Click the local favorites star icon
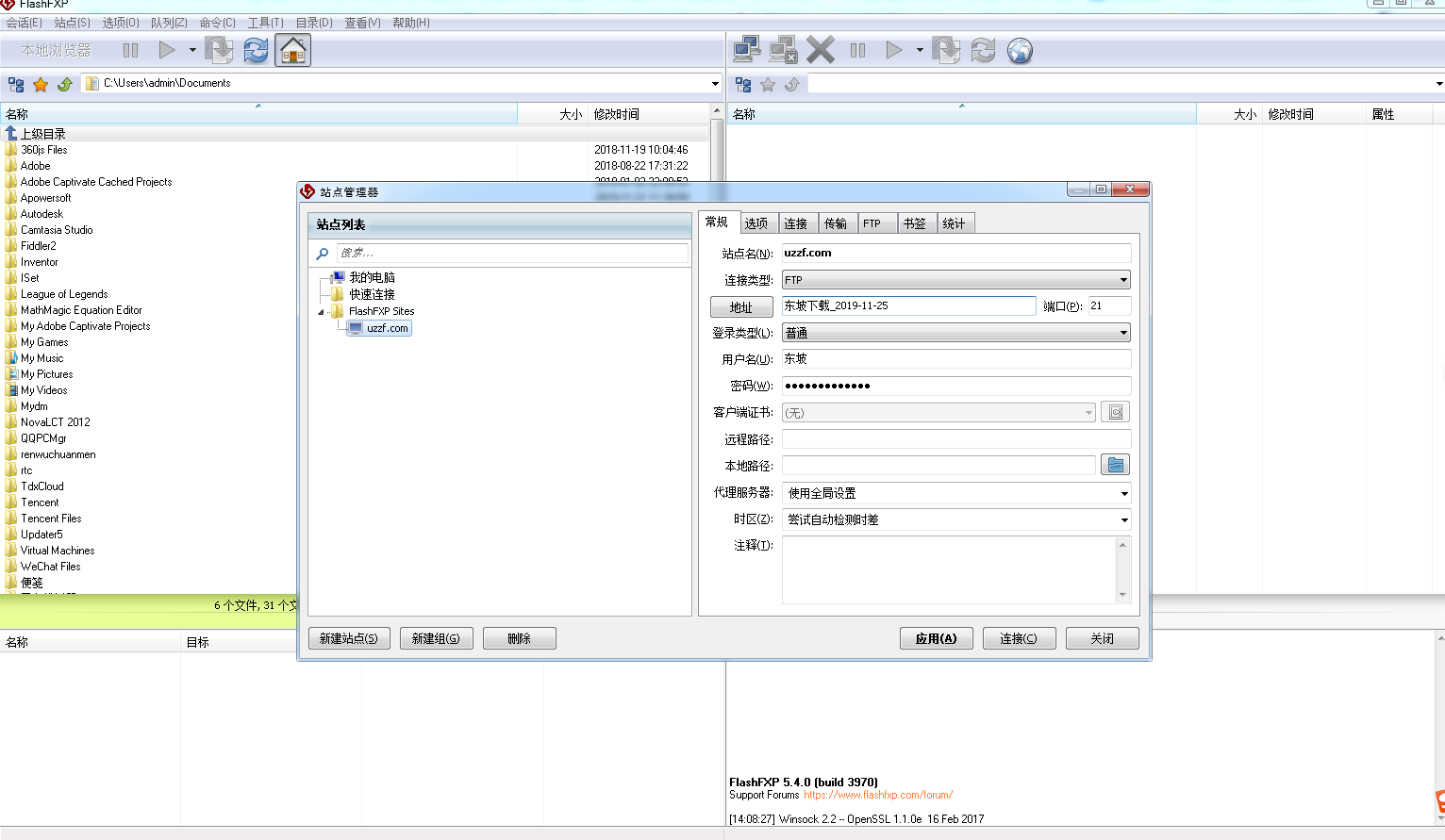Viewport: 1445px width, 840px height. point(41,85)
